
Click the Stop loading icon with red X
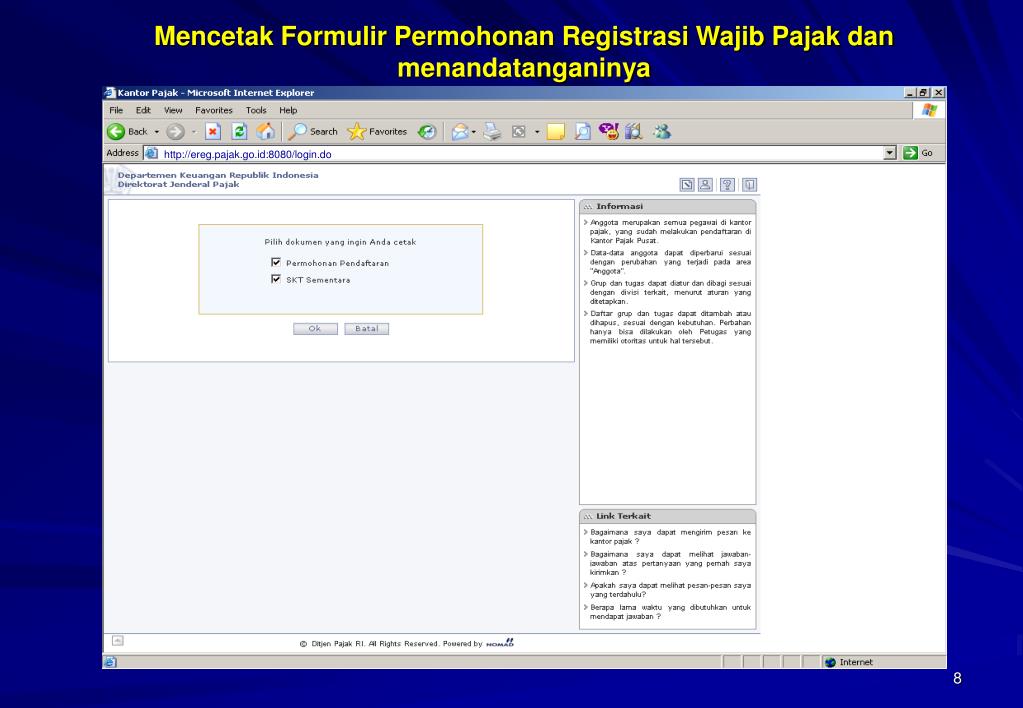click(213, 132)
